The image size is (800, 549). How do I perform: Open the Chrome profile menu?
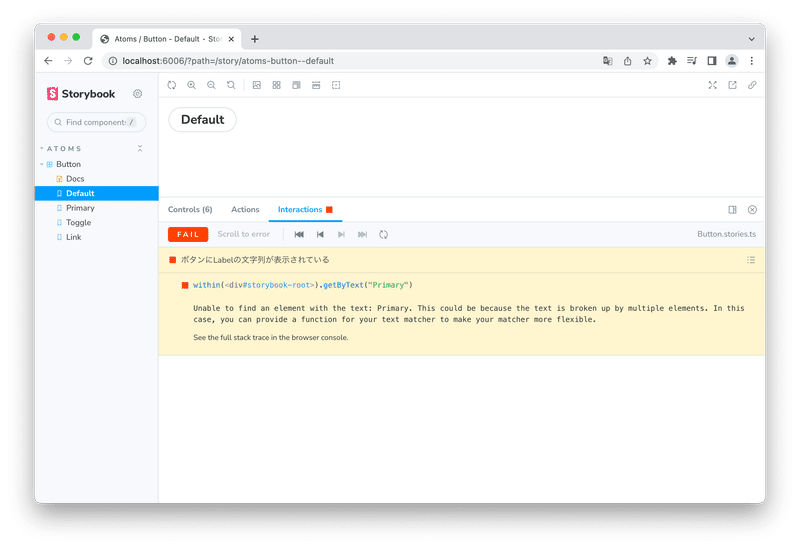(732, 61)
